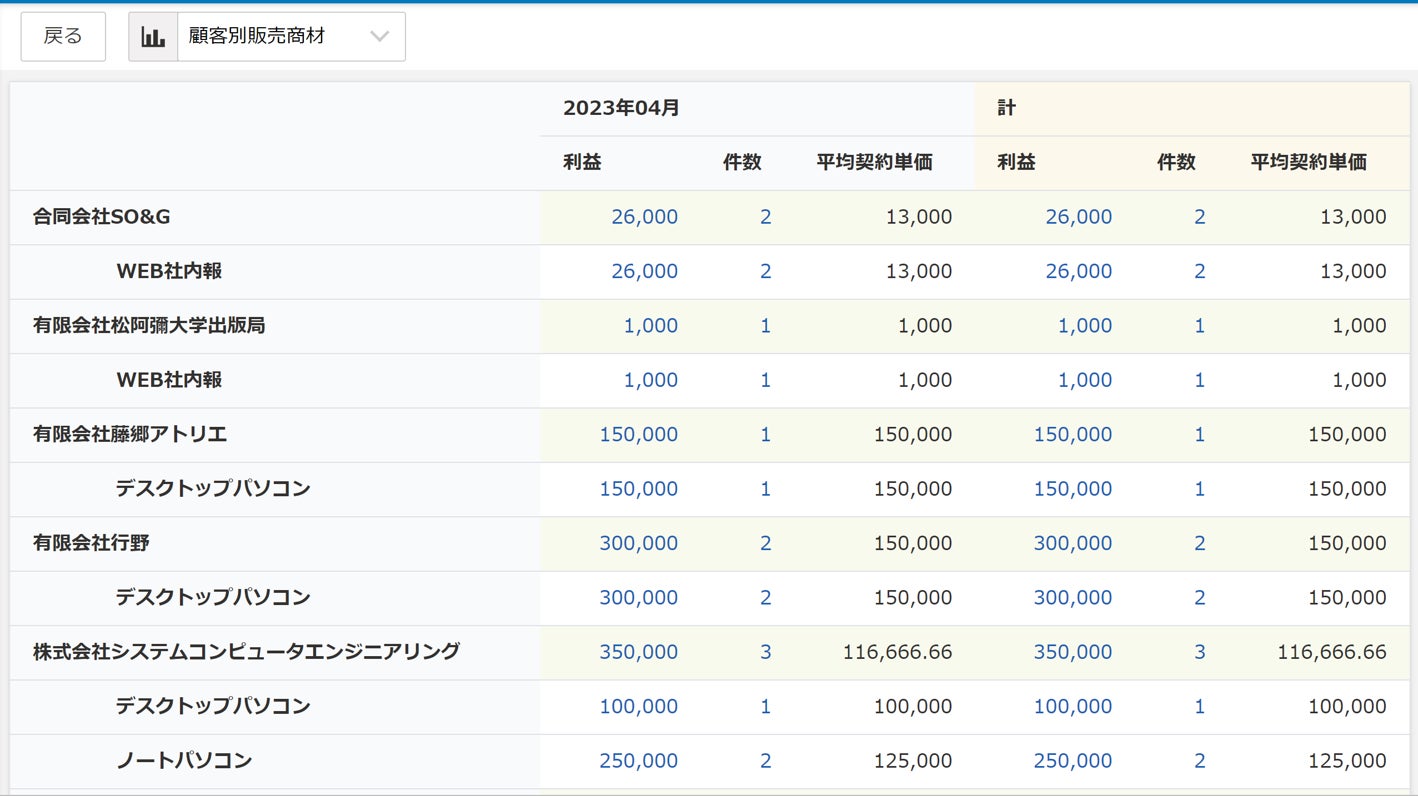Click the 平均契約単価 header under 計
The width and height of the screenshot is (1418, 796).
(x=1308, y=162)
